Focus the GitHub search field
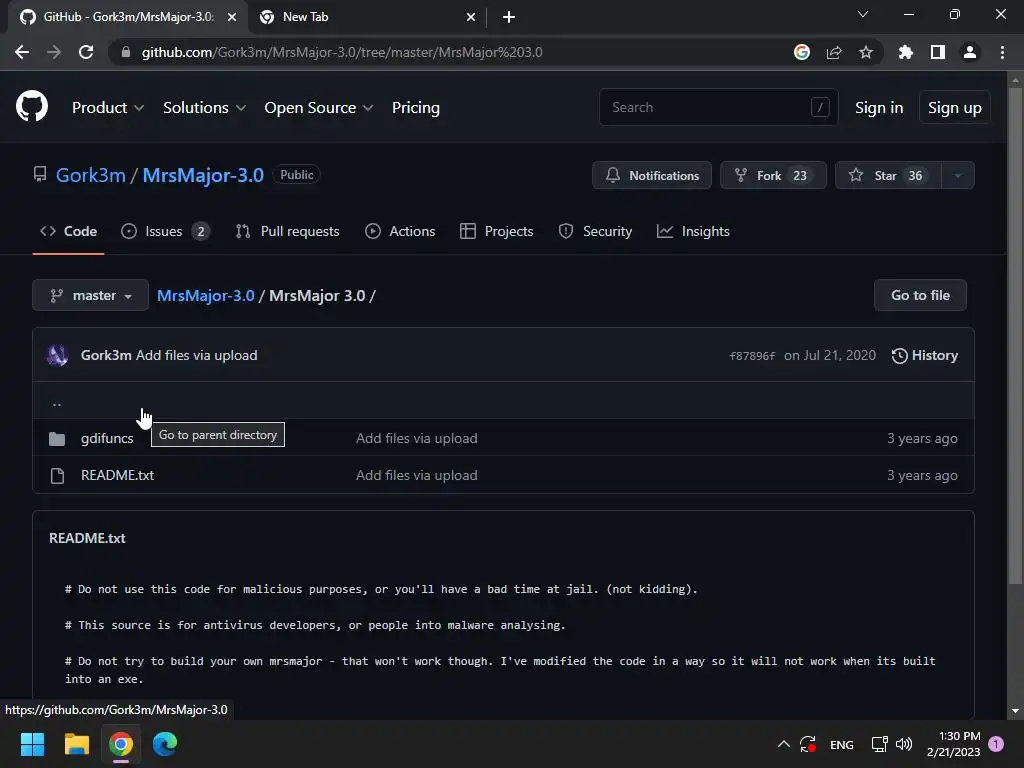Viewport: 1024px width, 768px height. [x=718, y=107]
